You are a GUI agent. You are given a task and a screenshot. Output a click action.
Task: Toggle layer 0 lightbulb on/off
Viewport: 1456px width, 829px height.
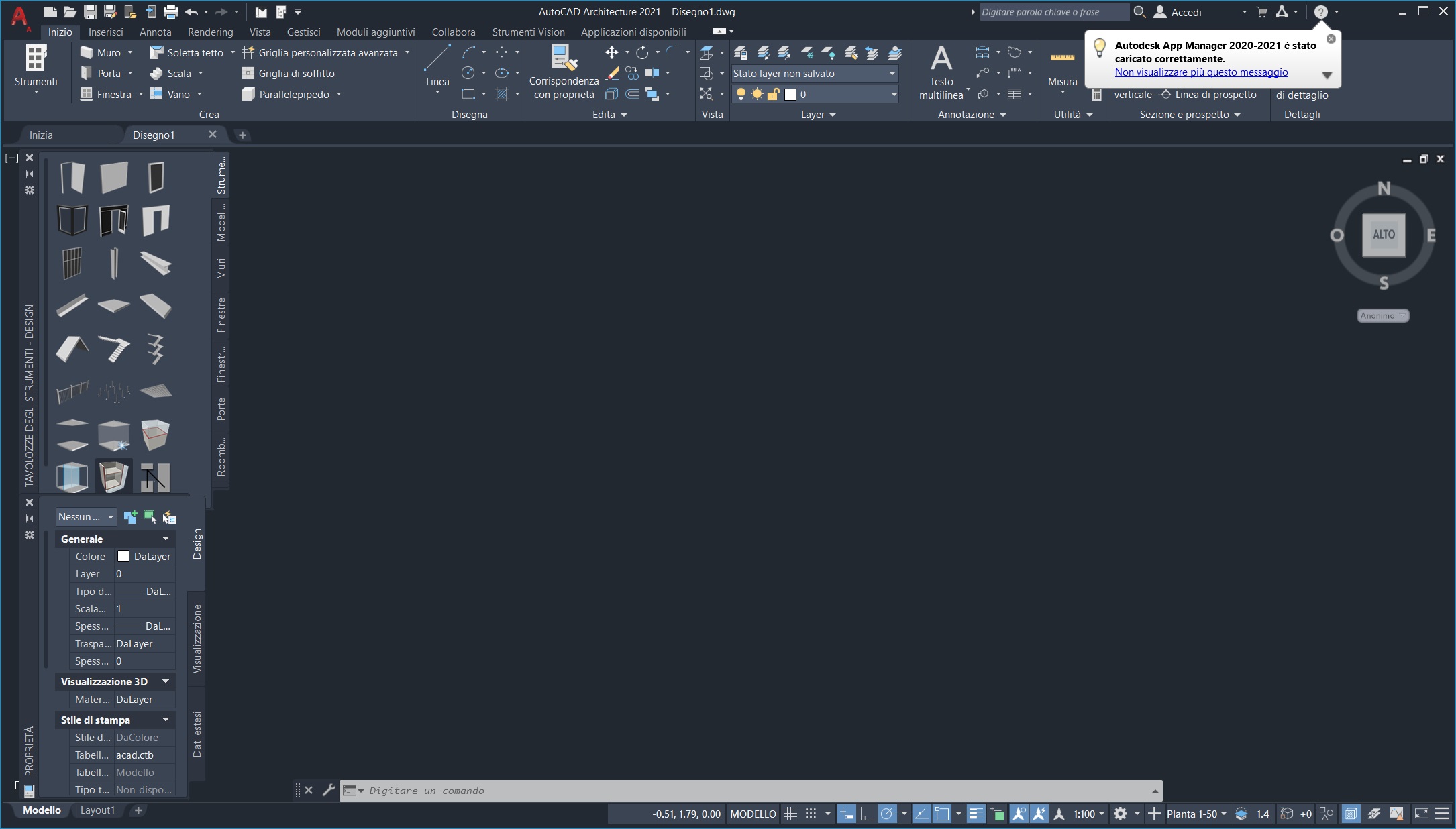(741, 94)
